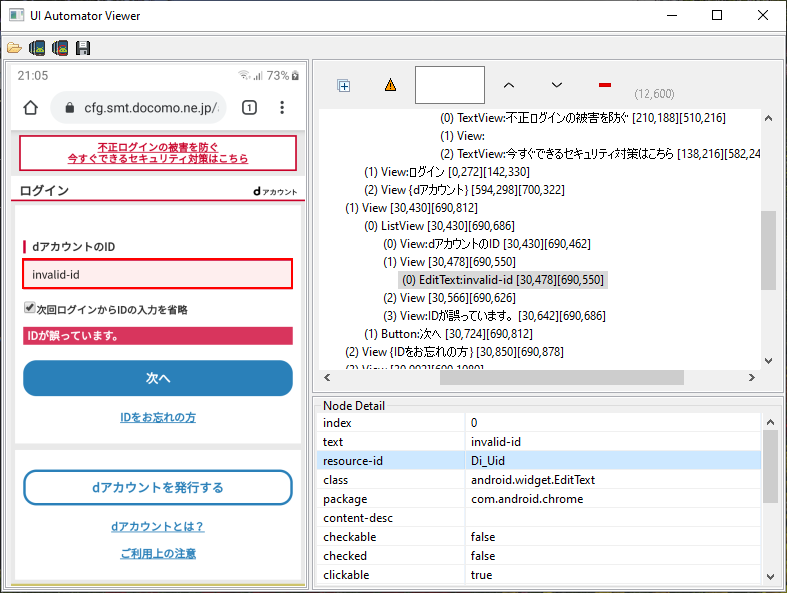Select the (1) View: node below the first TextView
This screenshot has width=787, height=593.
tap(462, 136)
